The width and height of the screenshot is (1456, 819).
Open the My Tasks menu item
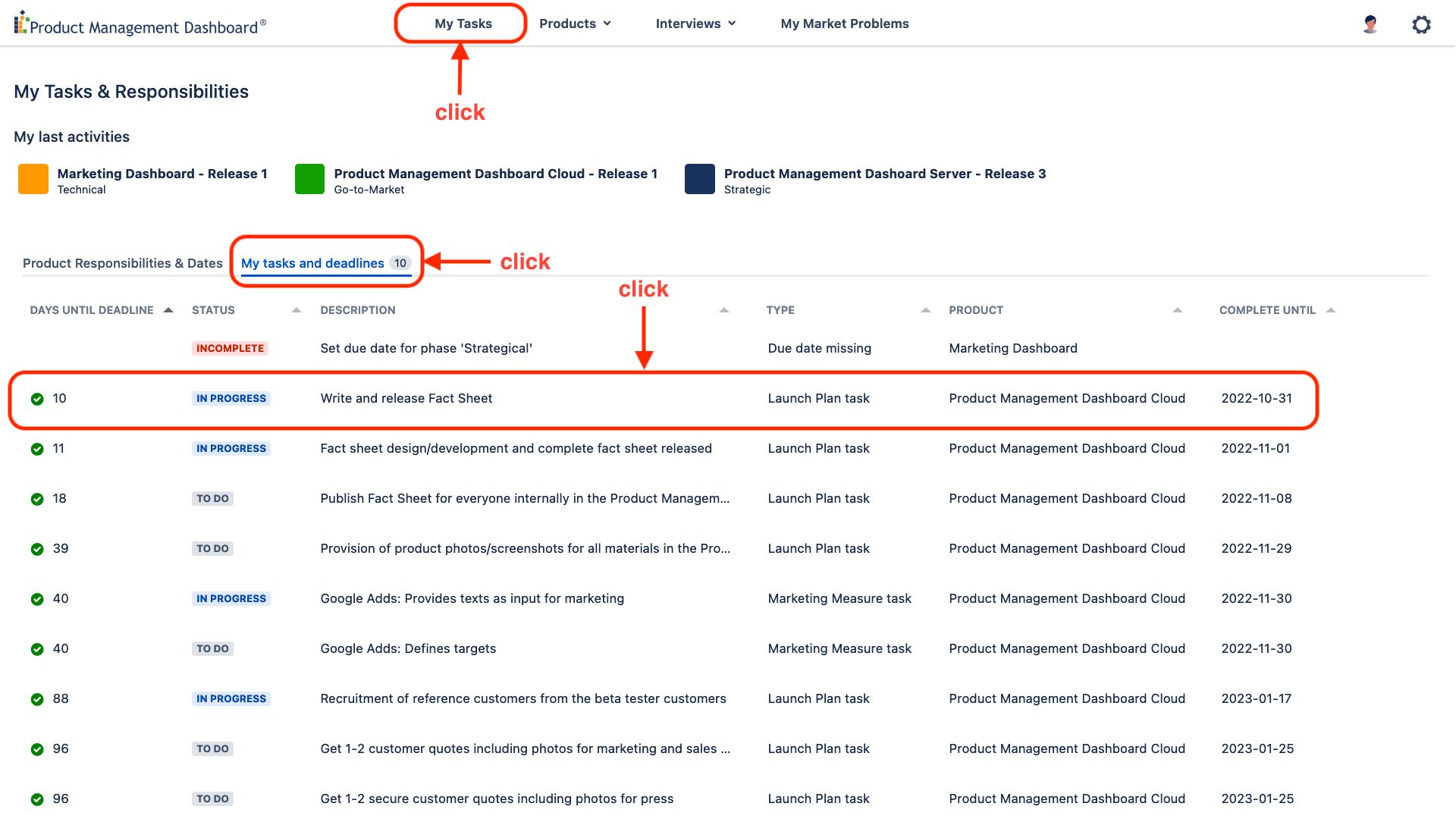click(x=463, y=24)
